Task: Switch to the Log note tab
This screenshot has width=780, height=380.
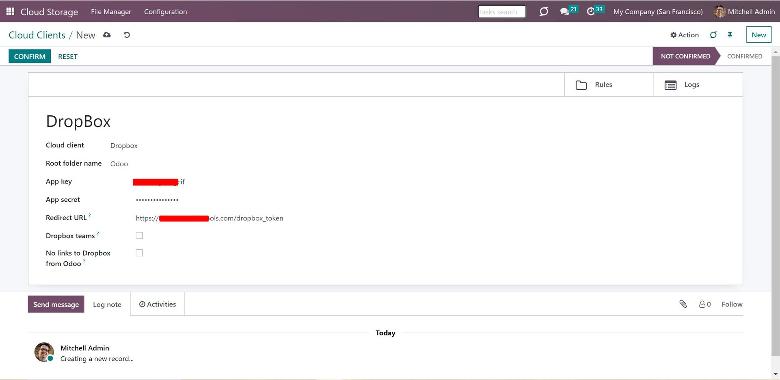Action: pyautogui.click(x=107, y=304)
